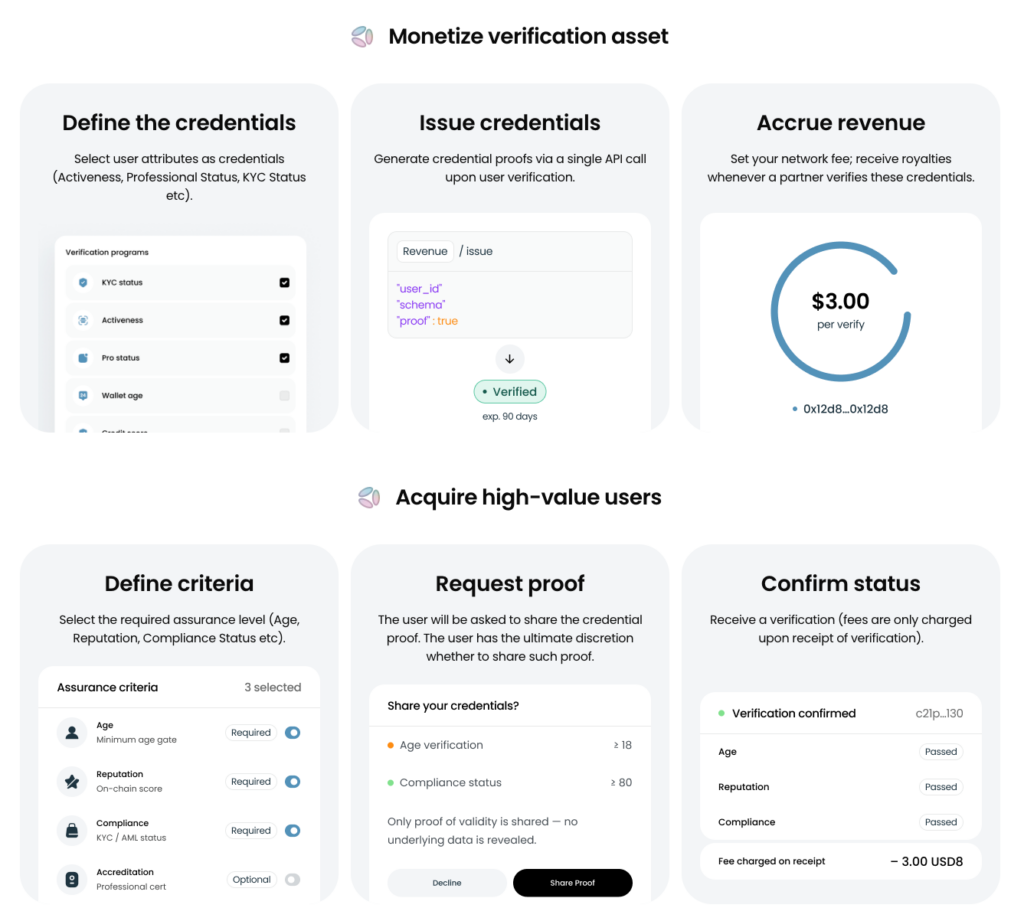Click the Wallet age icon
This screenshot has height=921, width=1024.
click(83, 395)
